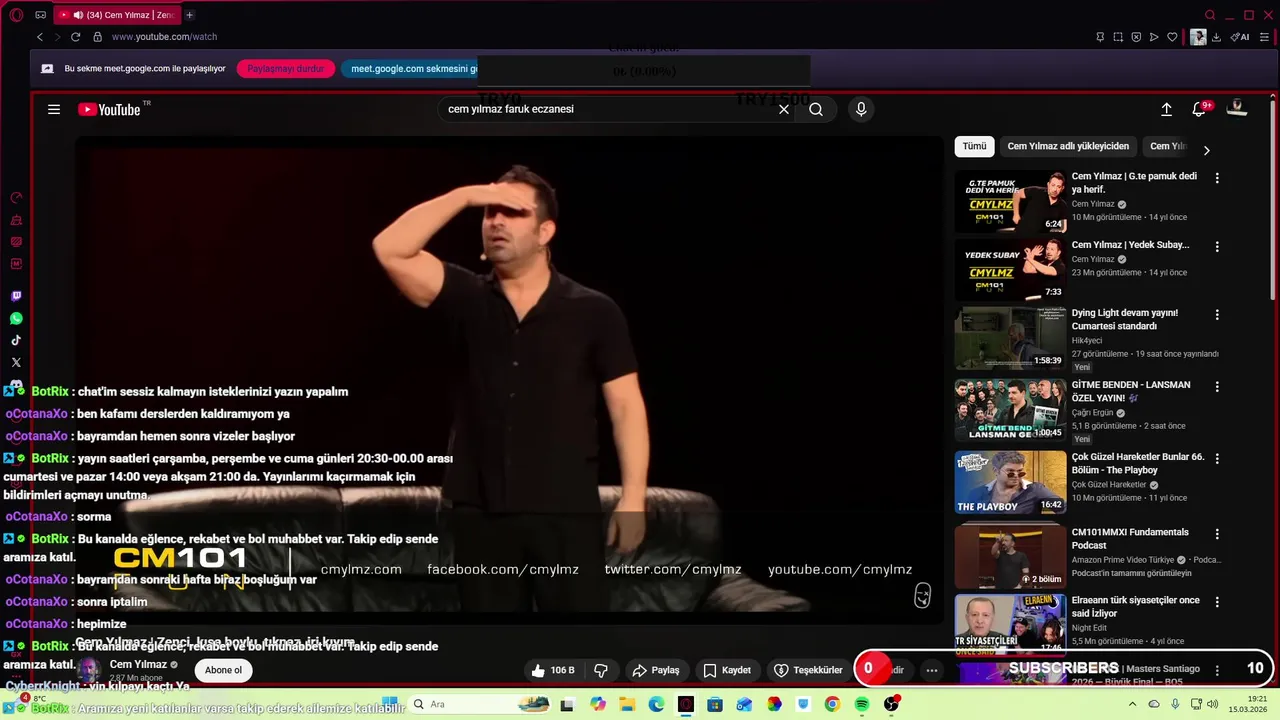This screenshot has height=720, width=1280.
Task: Send thanks with Teşekkürler button
Action: (x=809, y=670)
